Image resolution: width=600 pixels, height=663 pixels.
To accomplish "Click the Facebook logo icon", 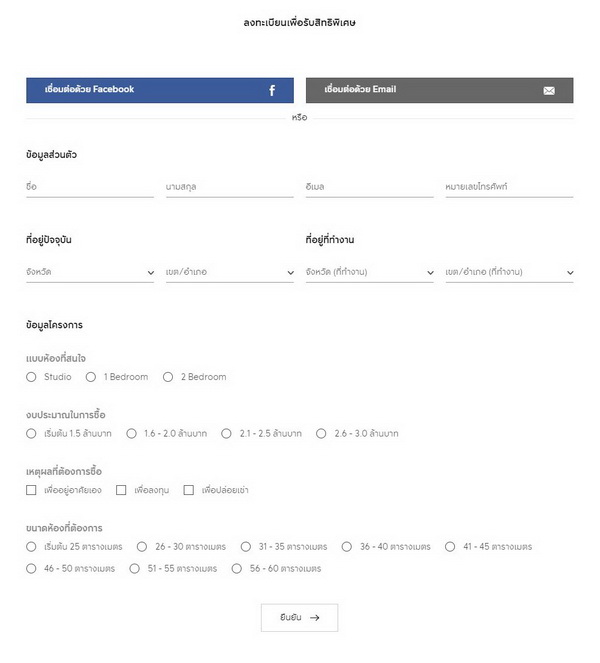I will (x=272, y=90).
